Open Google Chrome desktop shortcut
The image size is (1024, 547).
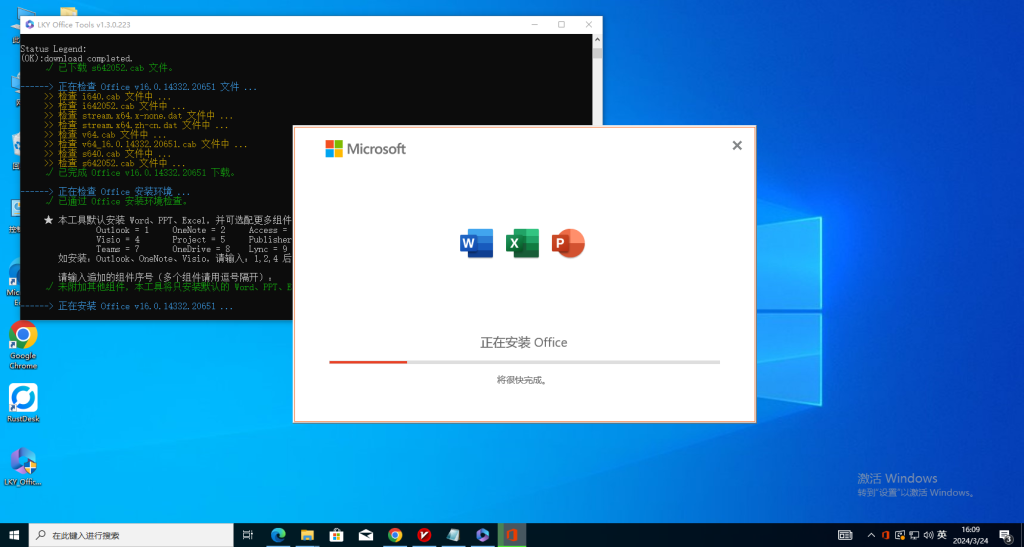[23, 345]
